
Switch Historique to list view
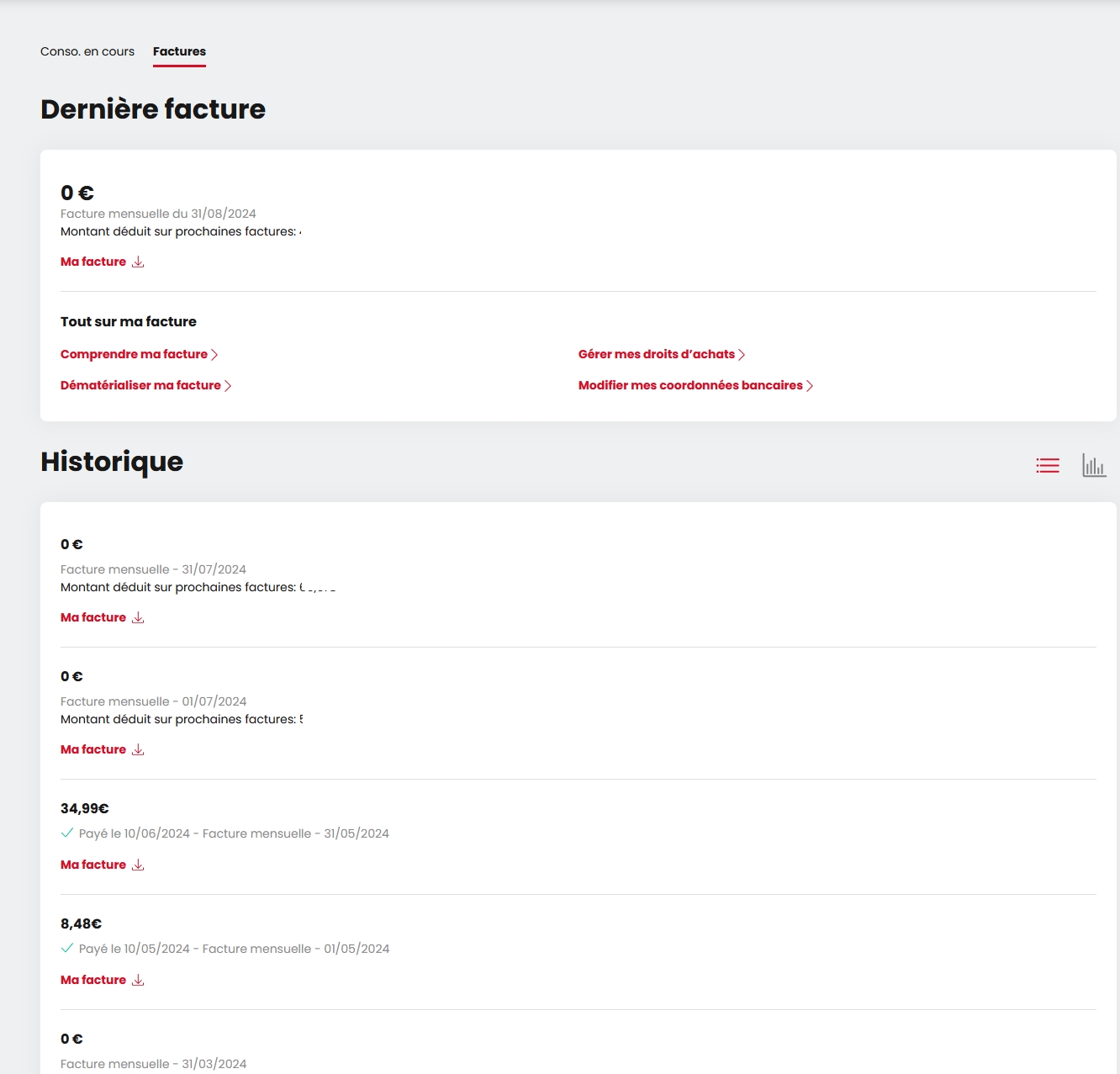(x=1047, y=464)
